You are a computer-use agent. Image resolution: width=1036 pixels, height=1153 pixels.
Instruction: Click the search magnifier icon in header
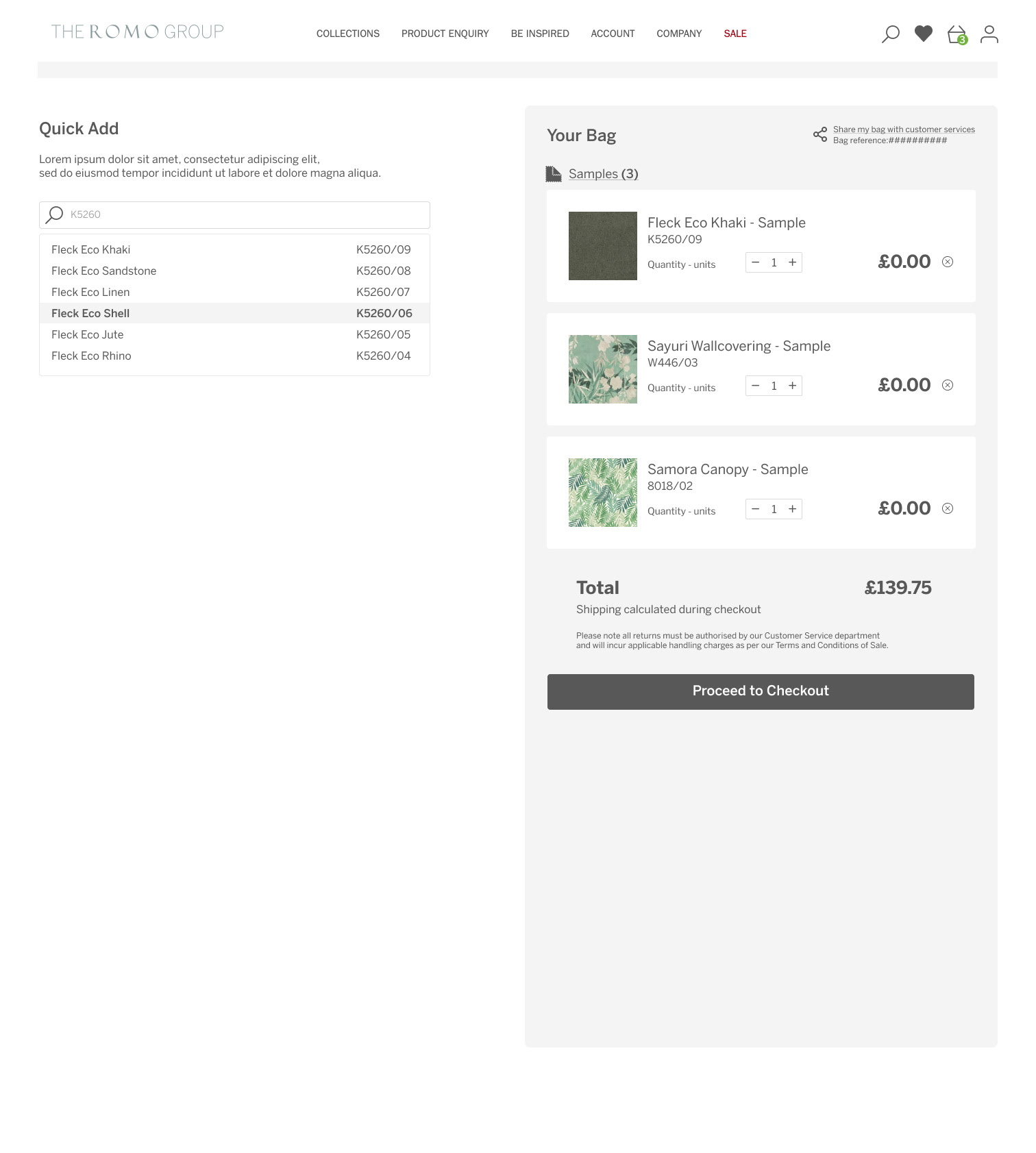pos(890,34)
